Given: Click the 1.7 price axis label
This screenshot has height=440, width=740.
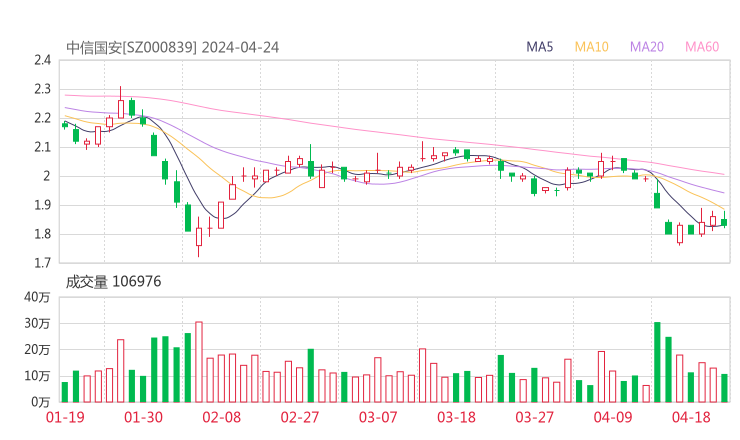Looking at the screenshot, I should [42, 263].
